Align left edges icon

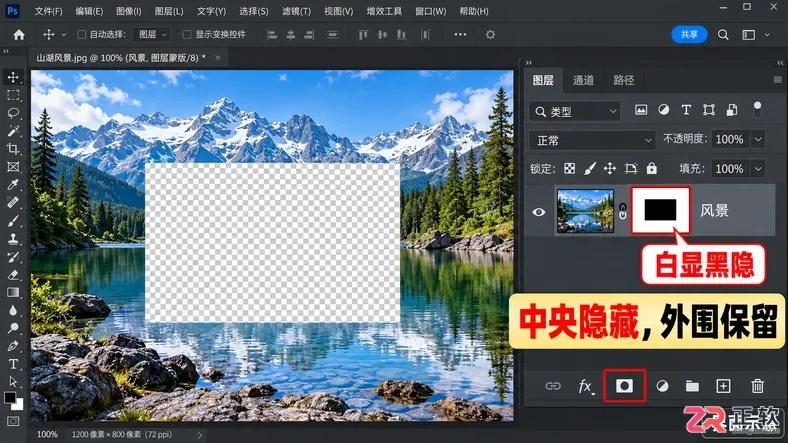272,35
